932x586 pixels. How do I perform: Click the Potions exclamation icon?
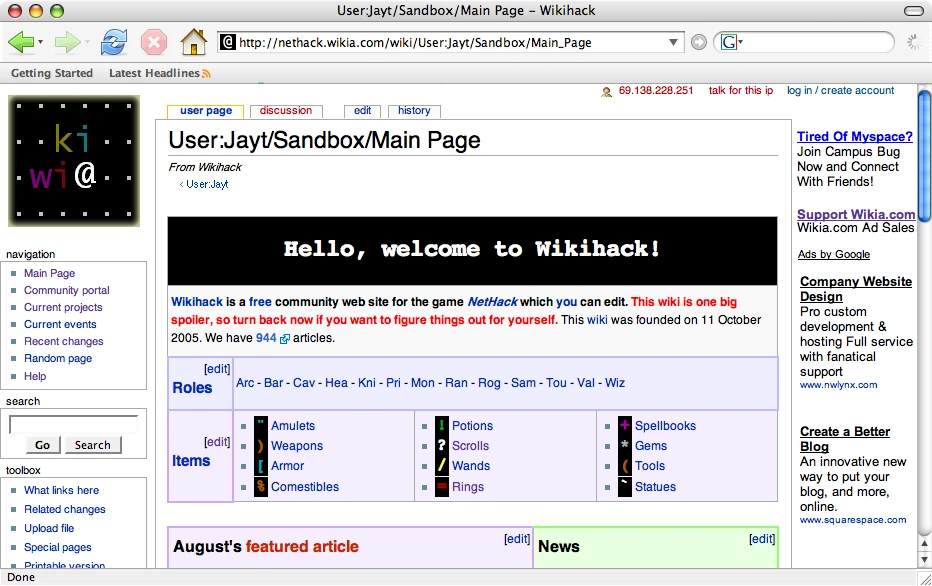click(x=443, y=425)
